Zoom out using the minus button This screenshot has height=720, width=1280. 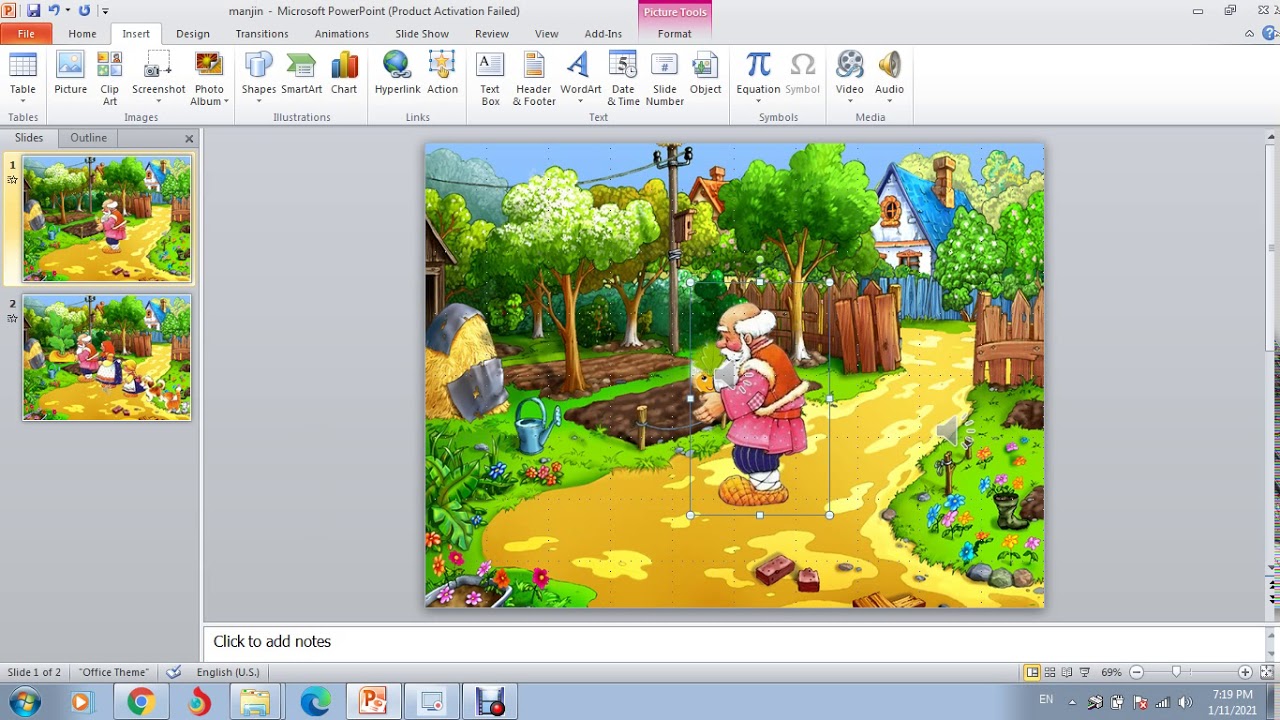[x=1136, y=672]
